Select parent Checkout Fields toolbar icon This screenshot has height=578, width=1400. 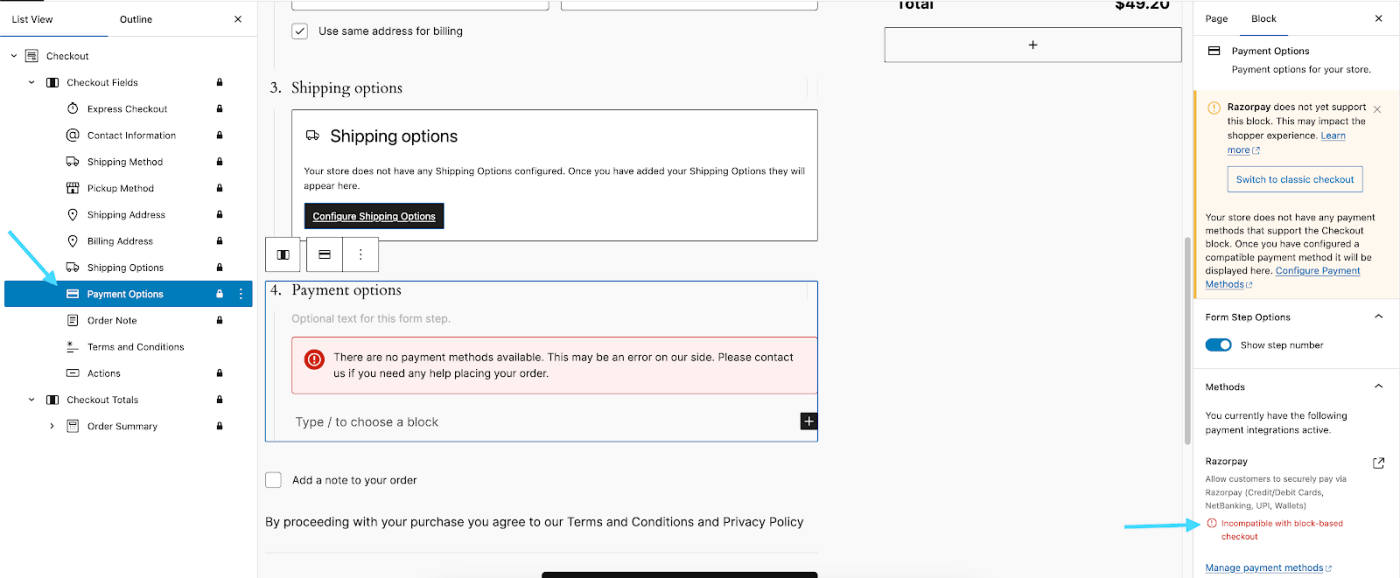(x=283, y=255)
